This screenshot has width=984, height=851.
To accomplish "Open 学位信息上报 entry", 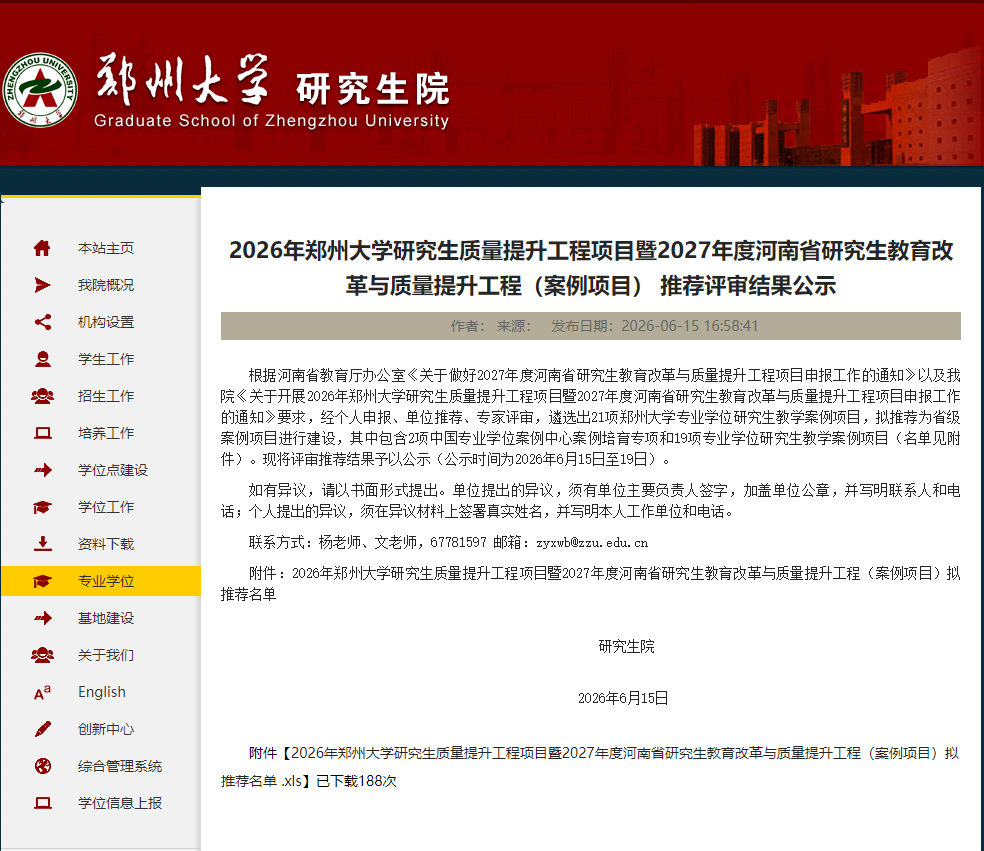I will (120, 803).
